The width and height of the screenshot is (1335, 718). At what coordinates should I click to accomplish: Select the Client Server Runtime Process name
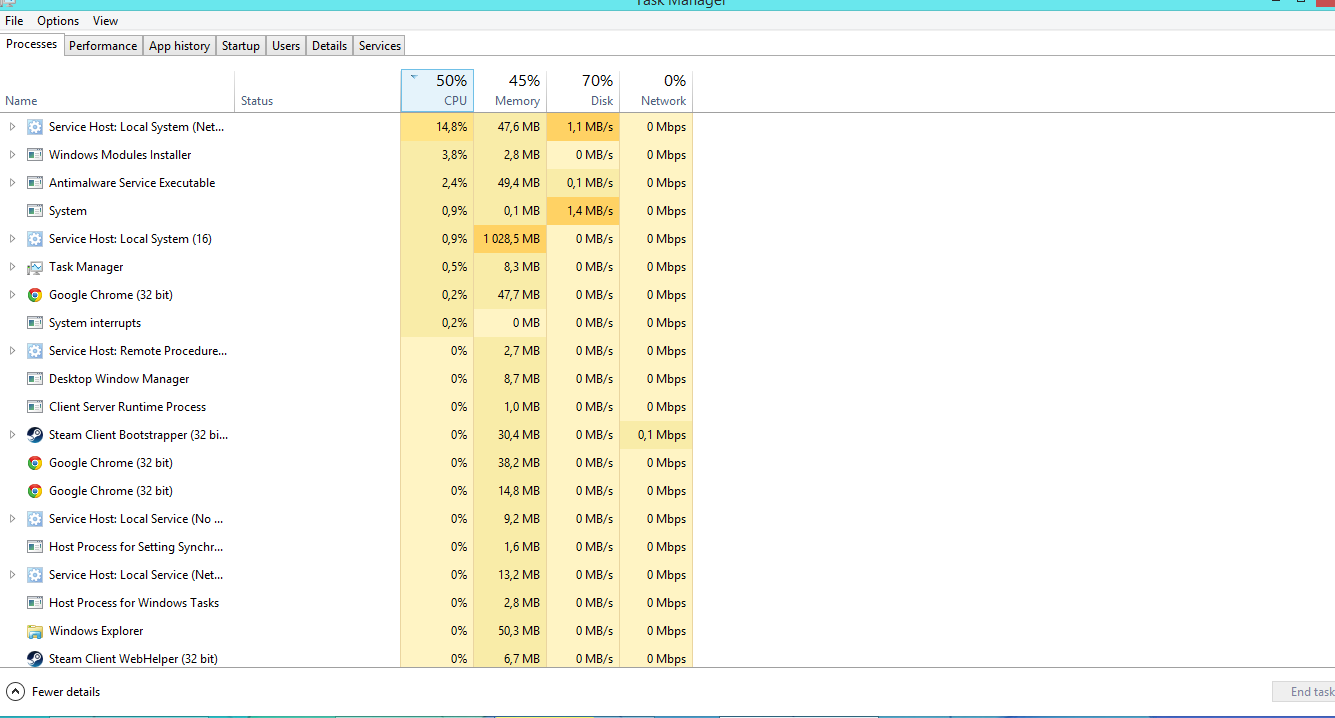coord(127,407)
